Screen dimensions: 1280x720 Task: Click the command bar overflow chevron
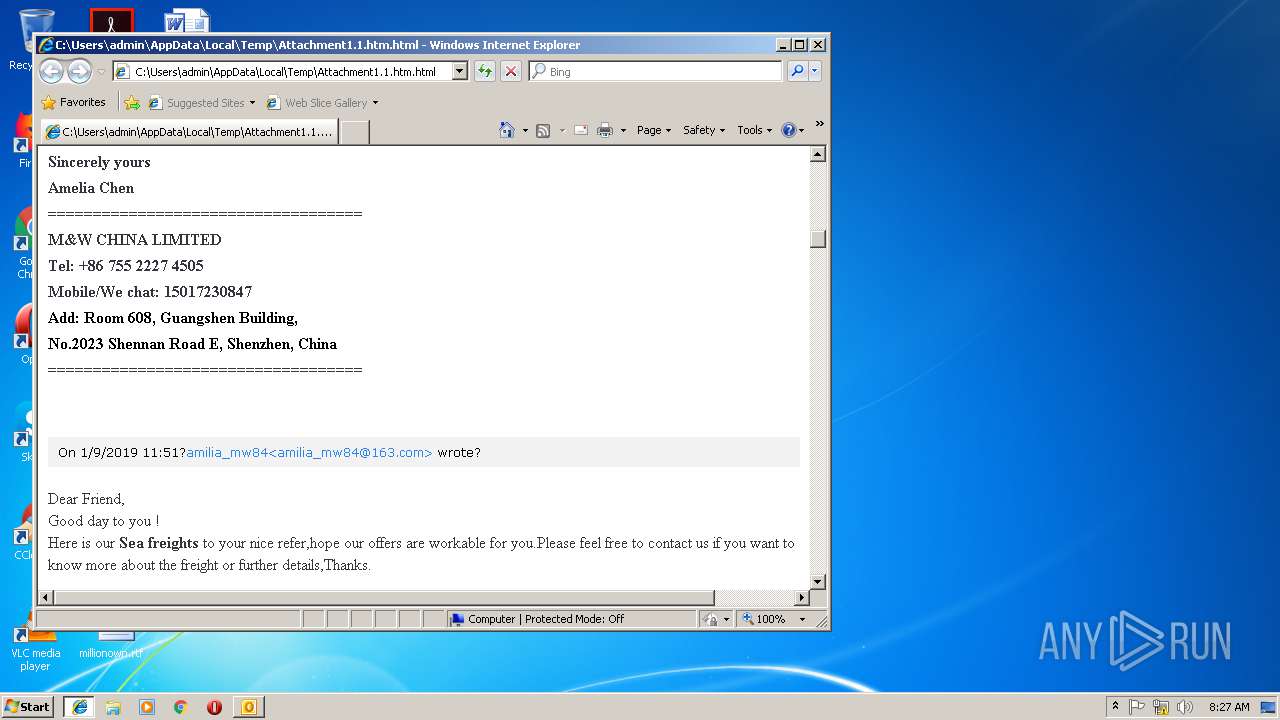tap(819, 124)
